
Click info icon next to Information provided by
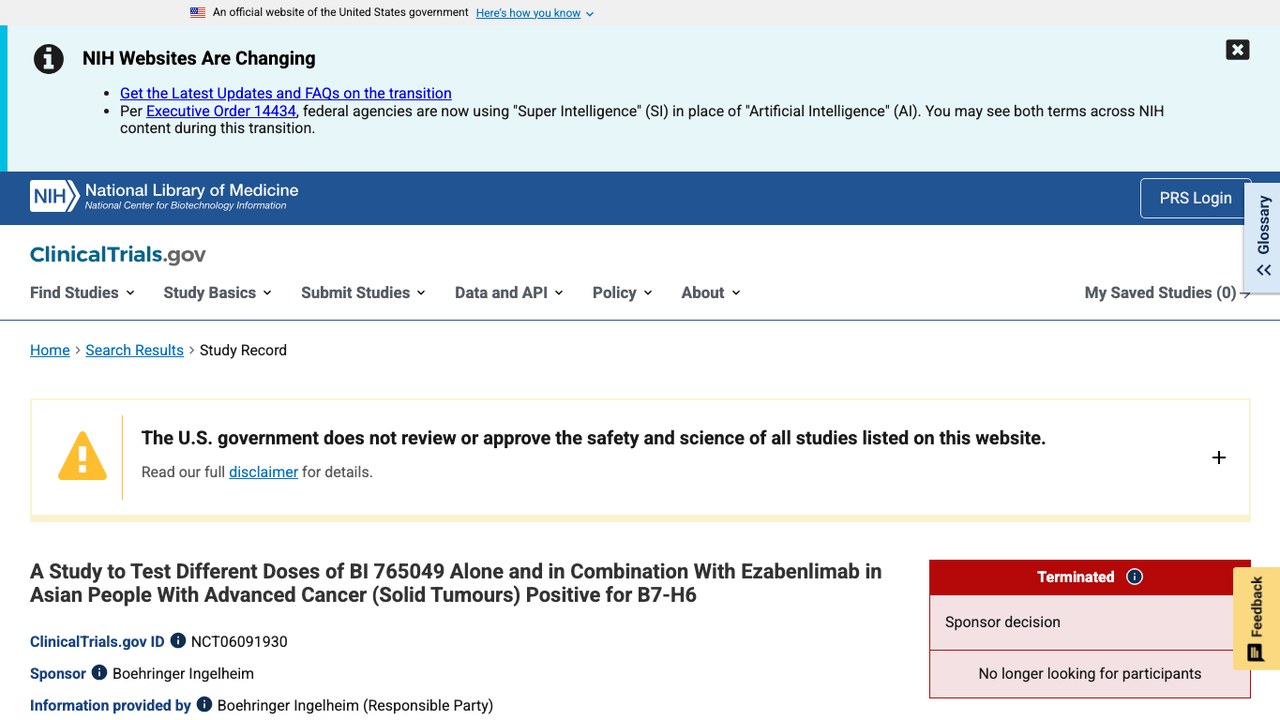pos(204,705)
